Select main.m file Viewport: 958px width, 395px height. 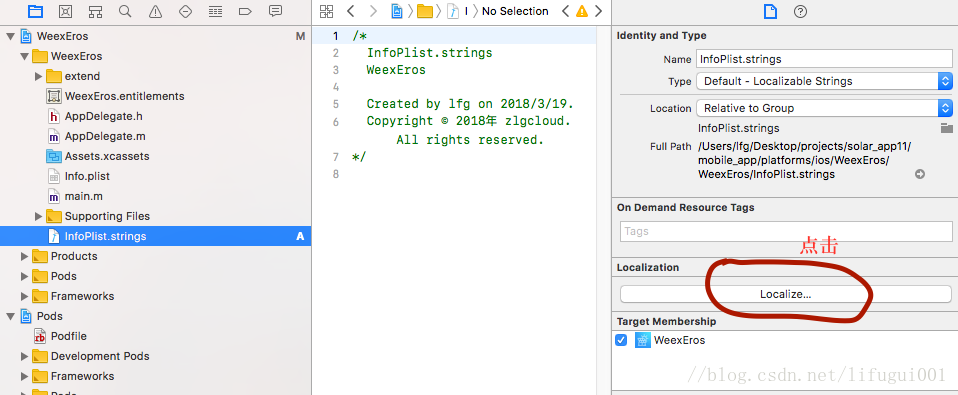click(155, 196)
